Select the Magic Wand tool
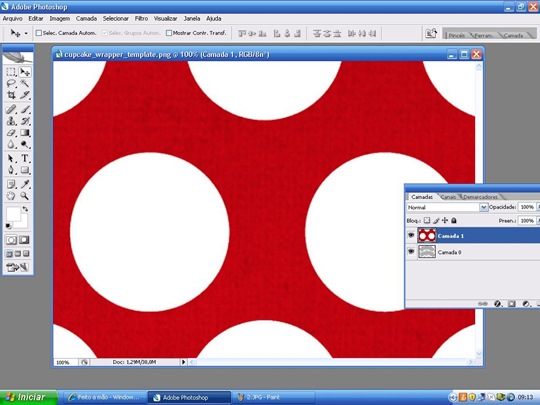Screen dimensions: 540x405 click(25, 84)
